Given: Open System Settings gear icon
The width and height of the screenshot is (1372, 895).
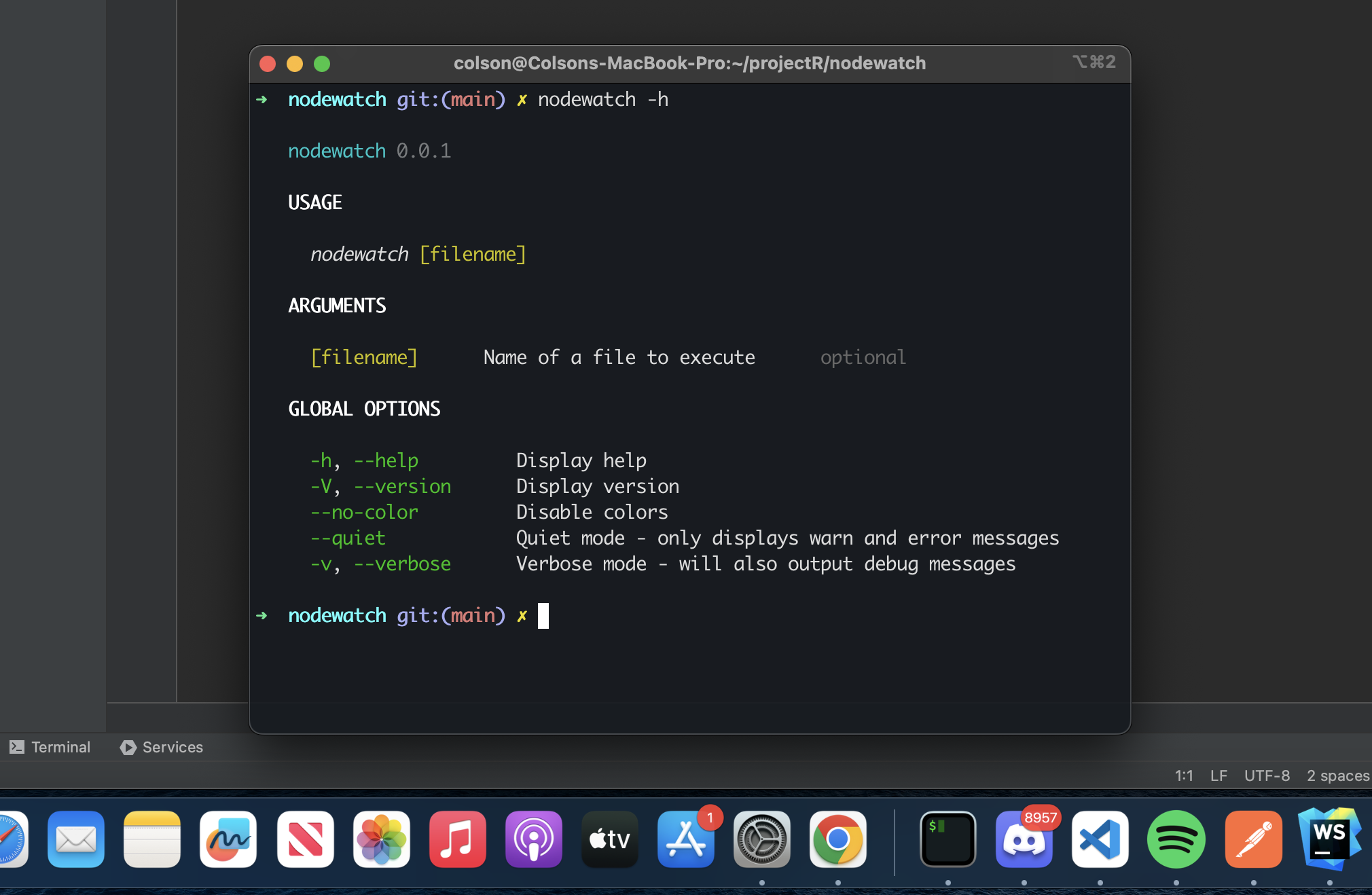Looking at the screenshot, I should 762,839.
